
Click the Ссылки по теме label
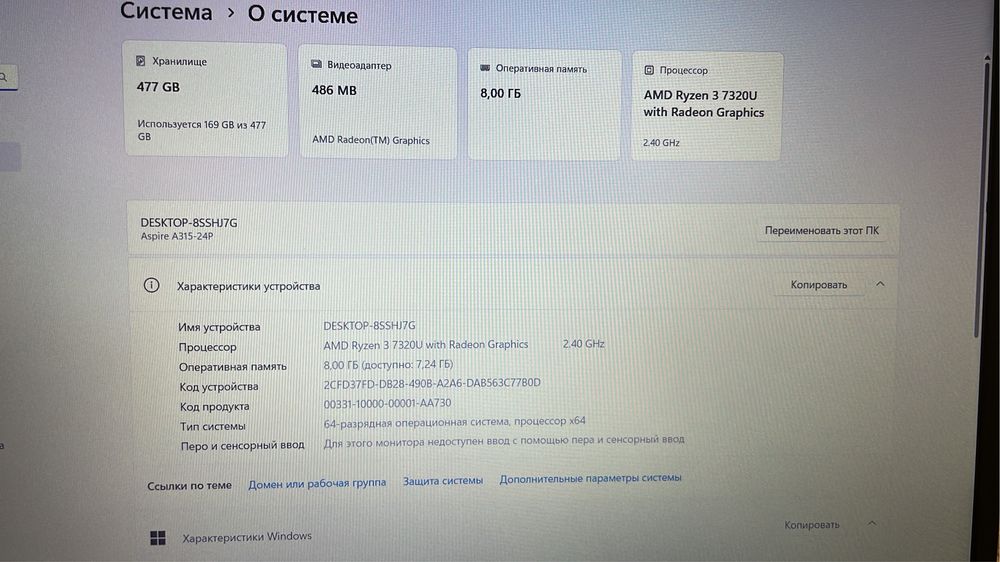[x=189, y=485]
